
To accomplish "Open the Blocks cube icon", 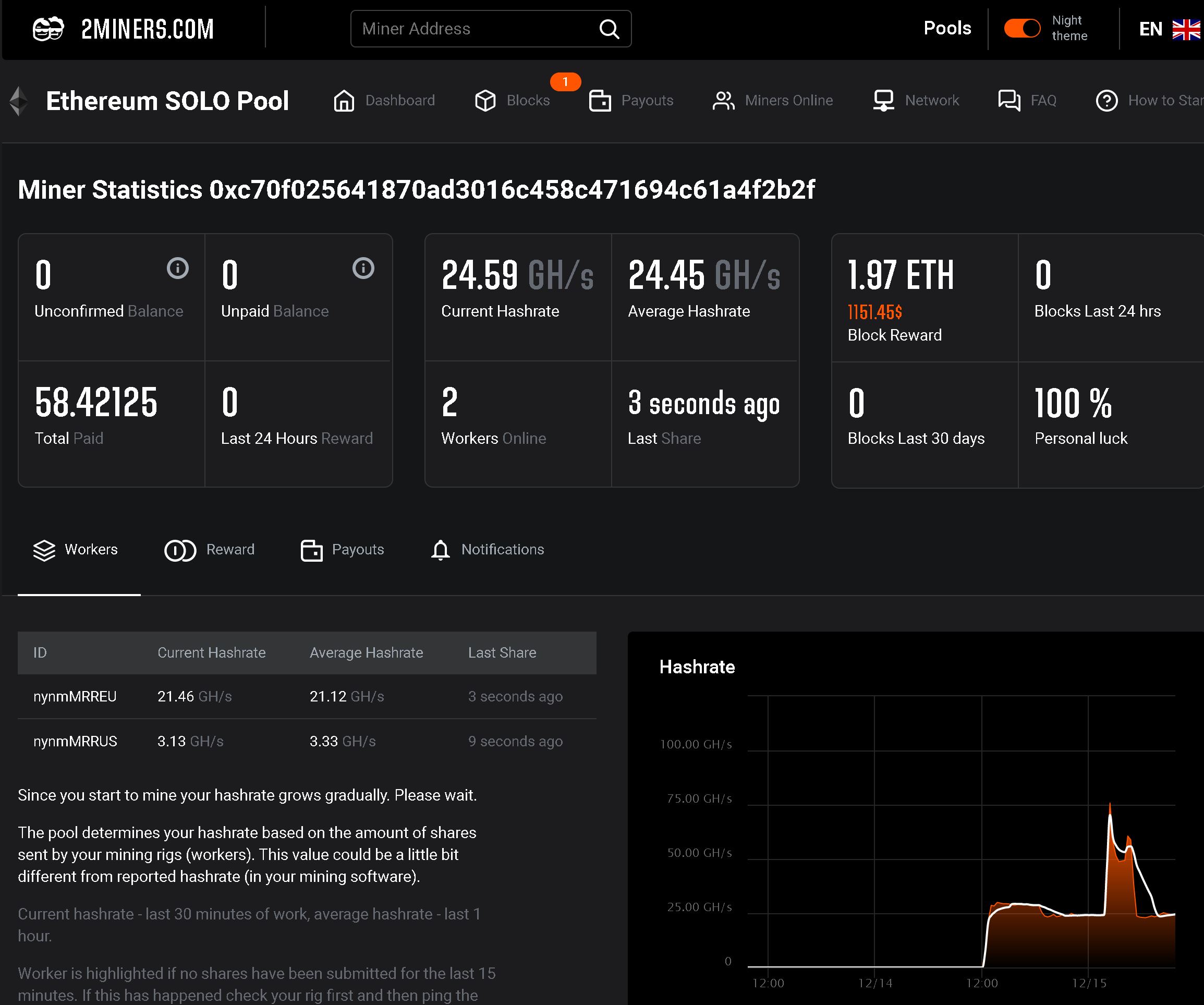I will coord(485,101).
